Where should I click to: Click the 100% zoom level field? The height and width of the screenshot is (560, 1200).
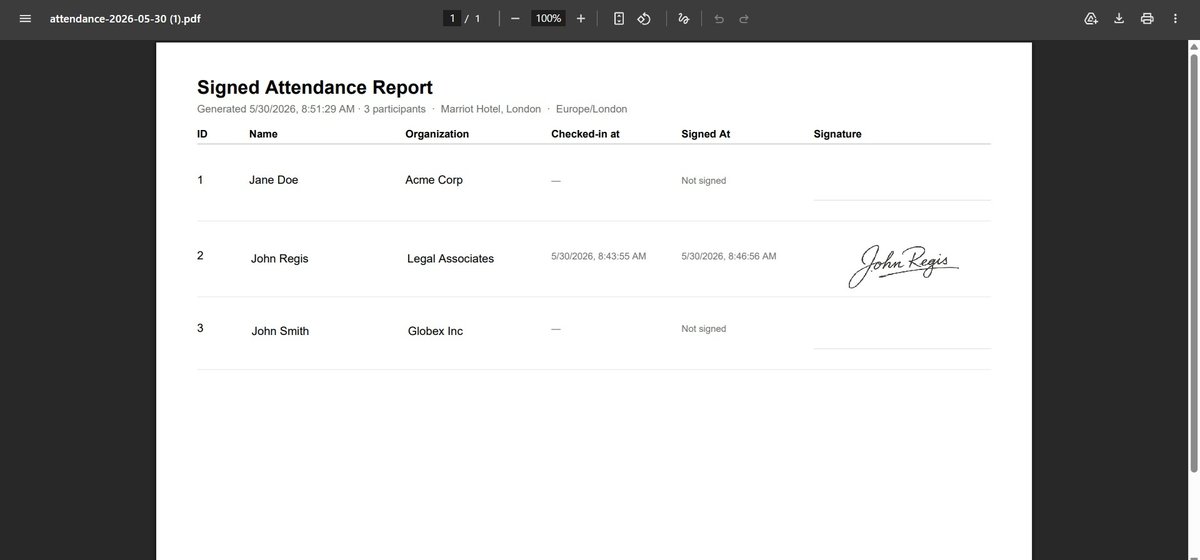pyautogui.click(x=548, y=19)
